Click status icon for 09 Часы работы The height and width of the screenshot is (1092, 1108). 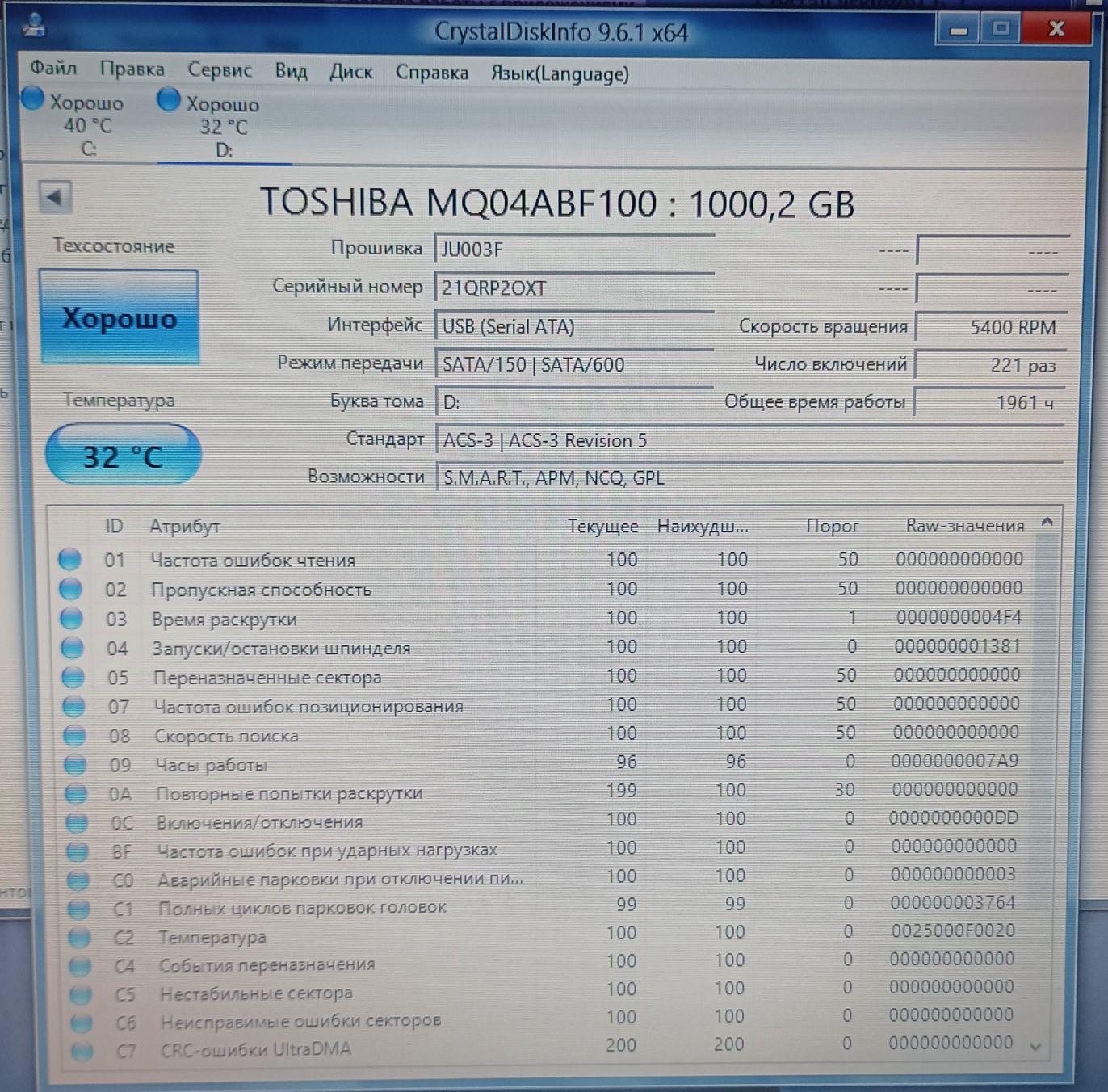click(76, 764)
